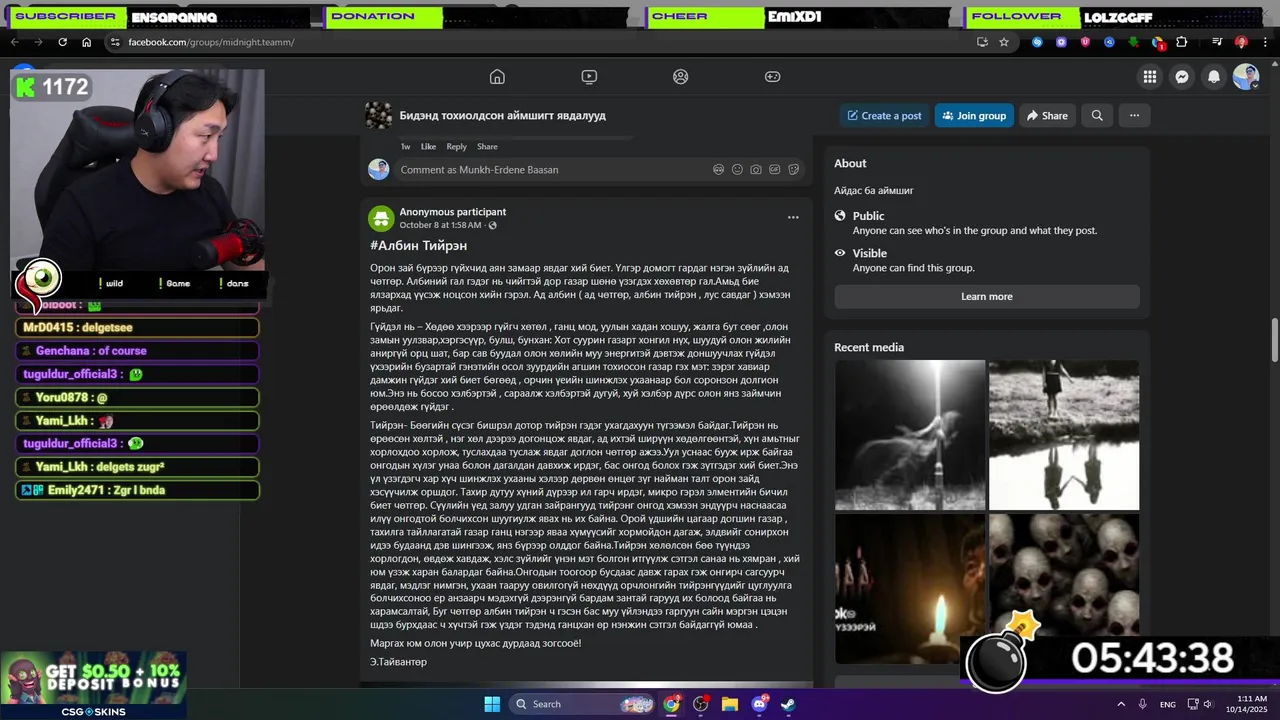Open the post timestamp October 8 at 1:58 AM

pyautogui.click(x=440, y=225)
